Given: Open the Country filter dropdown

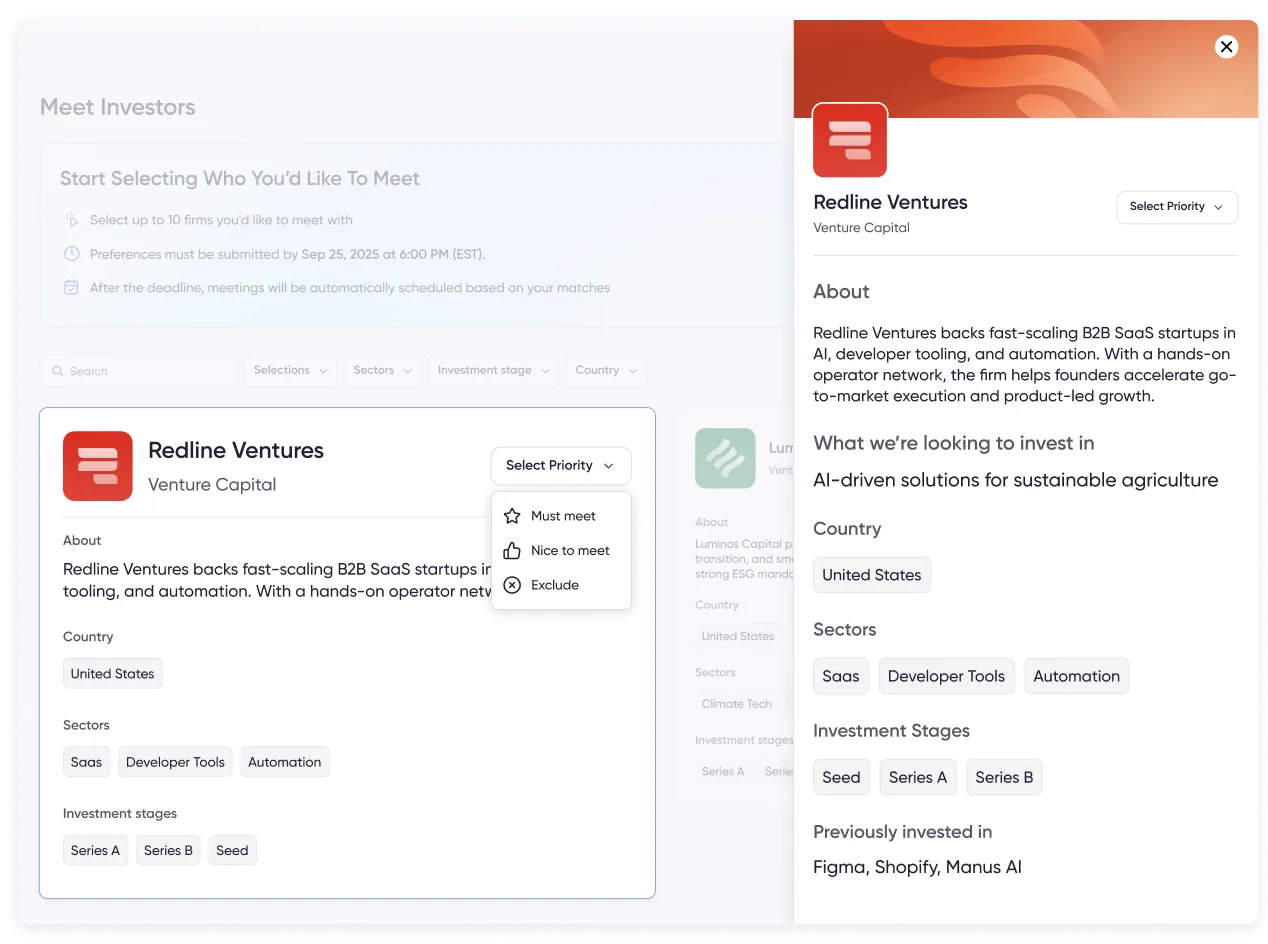Looking at the screenshot, I should point(606,371).
